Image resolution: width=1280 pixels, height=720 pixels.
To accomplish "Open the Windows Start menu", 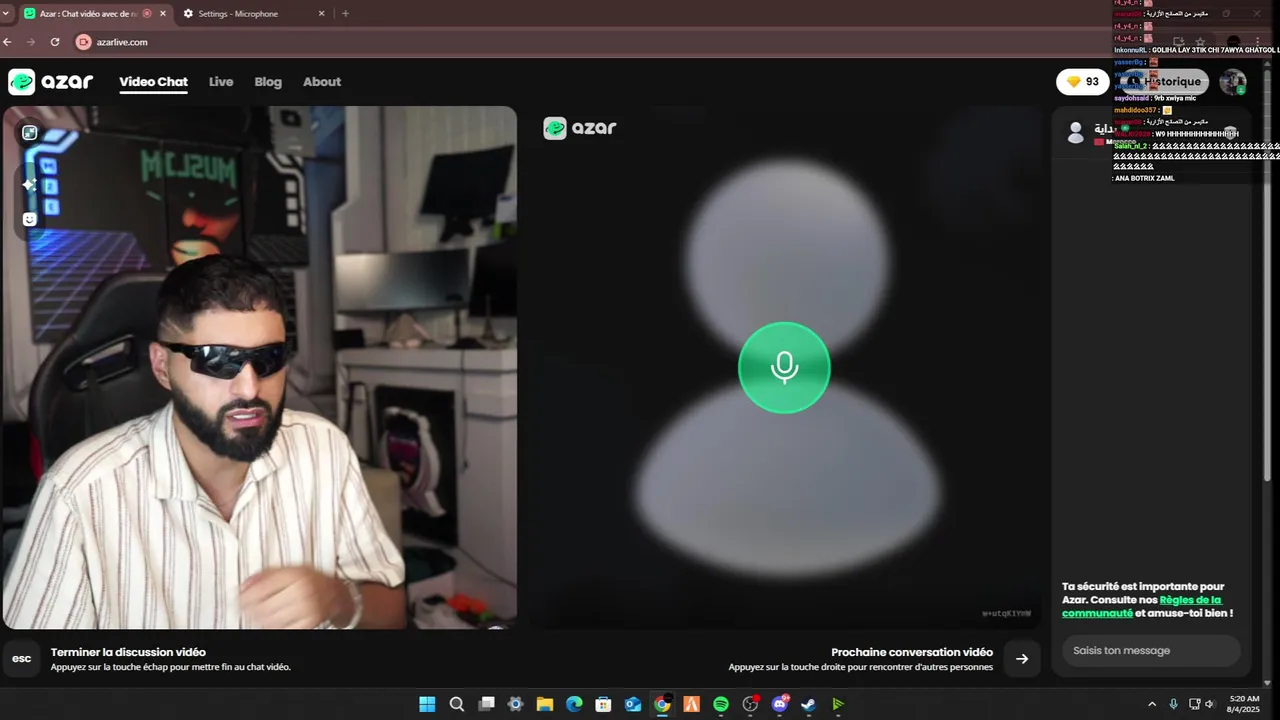I will coord(427,704).
